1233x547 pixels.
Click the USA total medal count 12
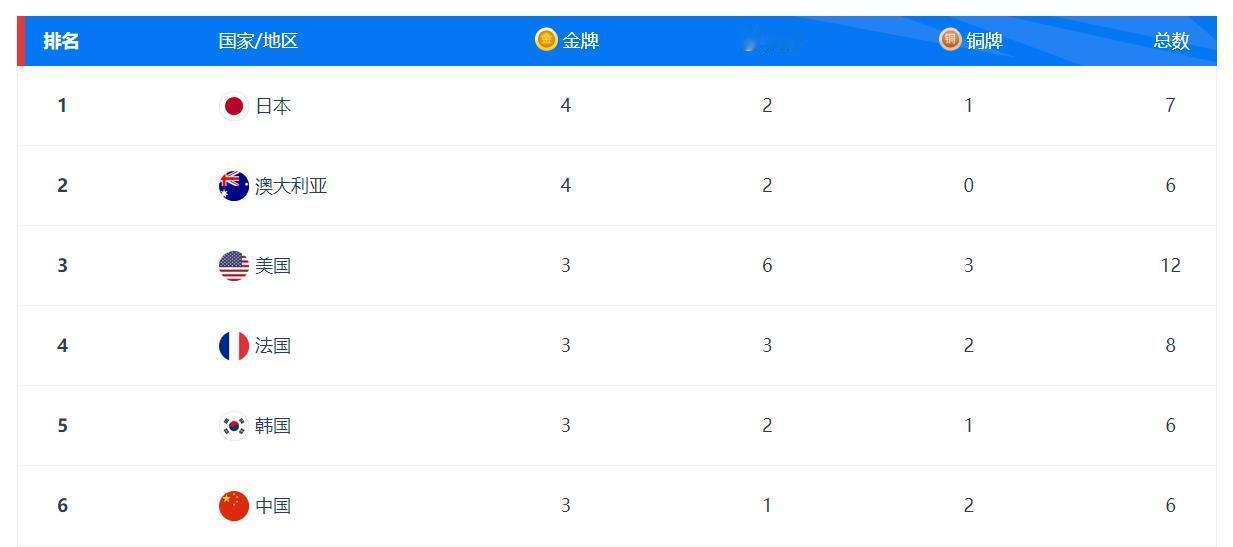pyautogui.click(x=1171, y=266)
